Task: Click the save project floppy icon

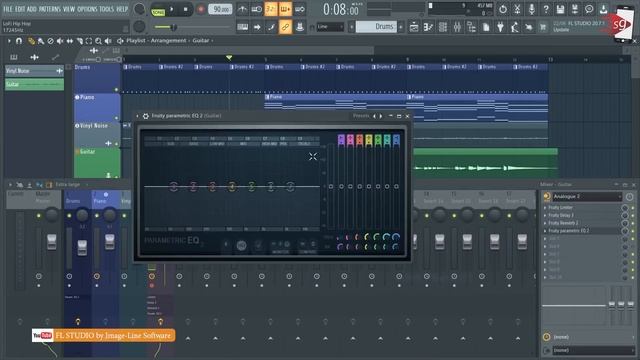Action: (x=560, y=9)
